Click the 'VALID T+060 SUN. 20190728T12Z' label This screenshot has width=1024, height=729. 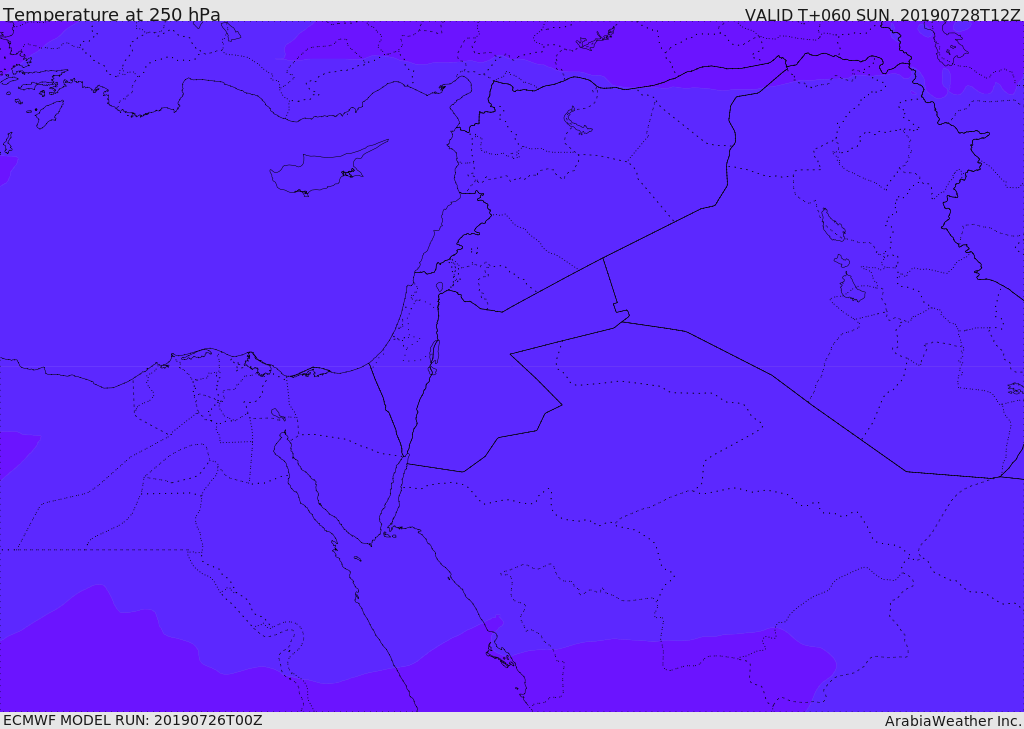pos(882,14)
